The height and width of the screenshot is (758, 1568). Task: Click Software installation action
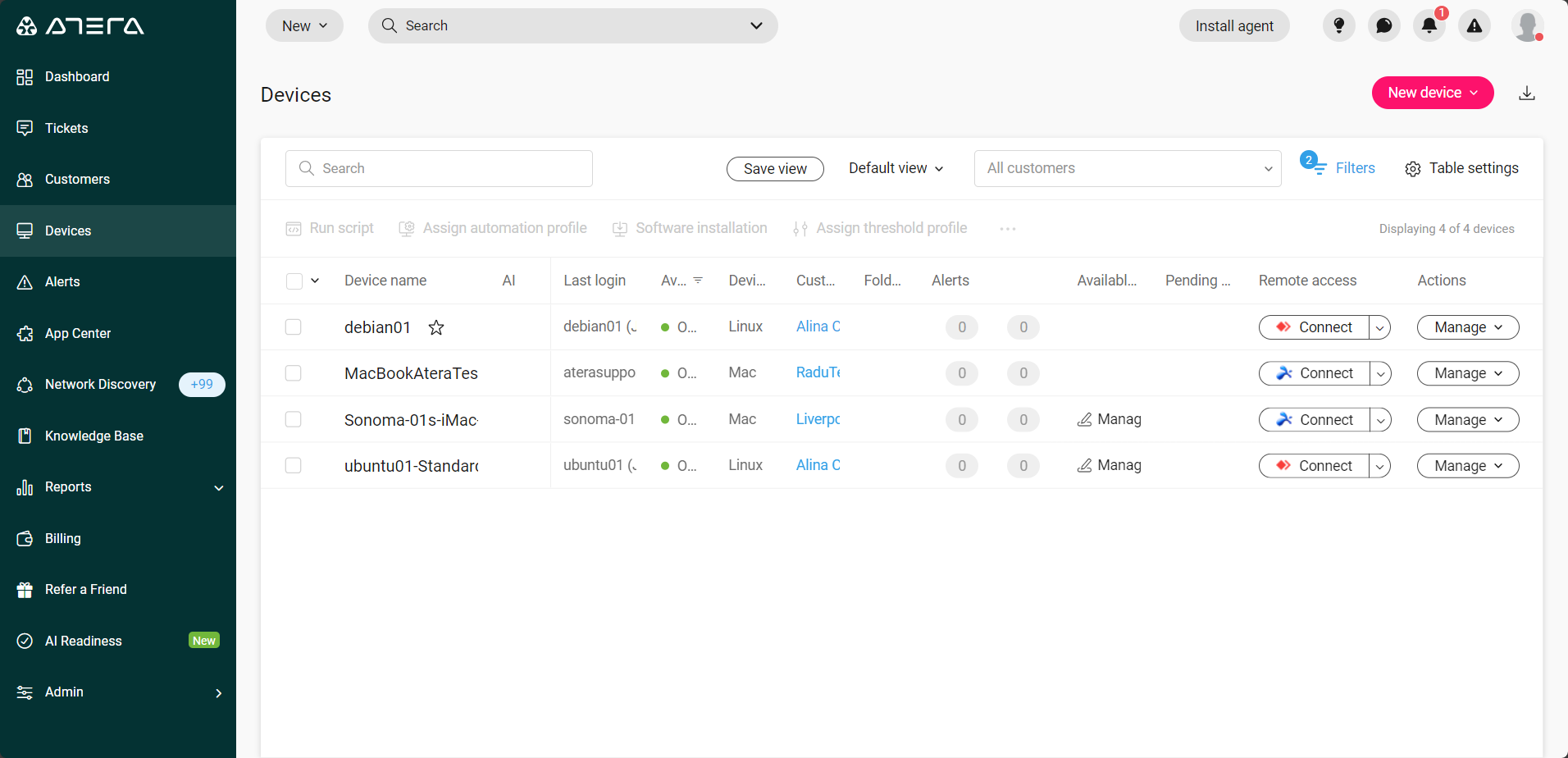click(x=690, y=228)
